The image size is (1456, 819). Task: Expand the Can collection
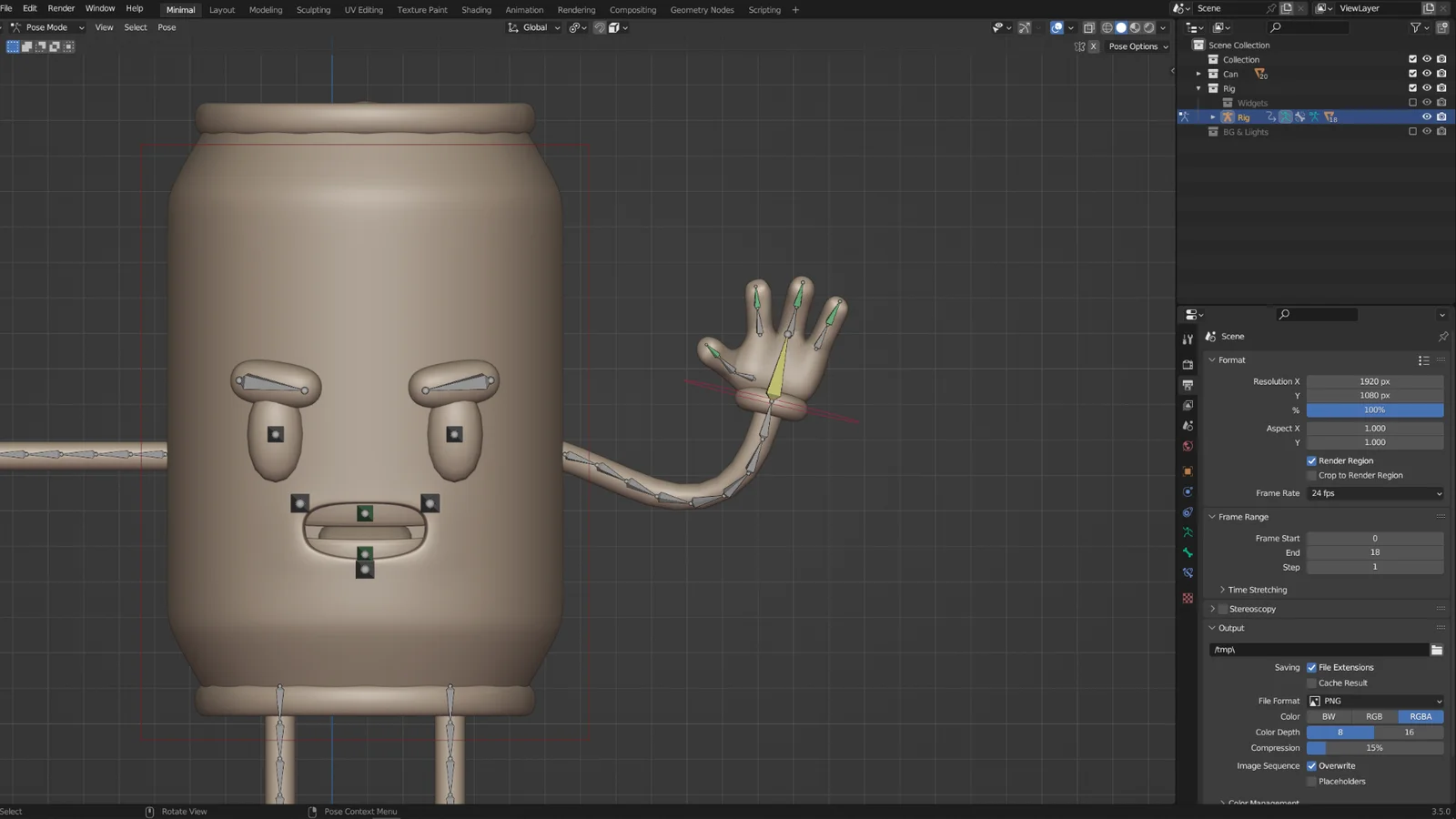1199,74
